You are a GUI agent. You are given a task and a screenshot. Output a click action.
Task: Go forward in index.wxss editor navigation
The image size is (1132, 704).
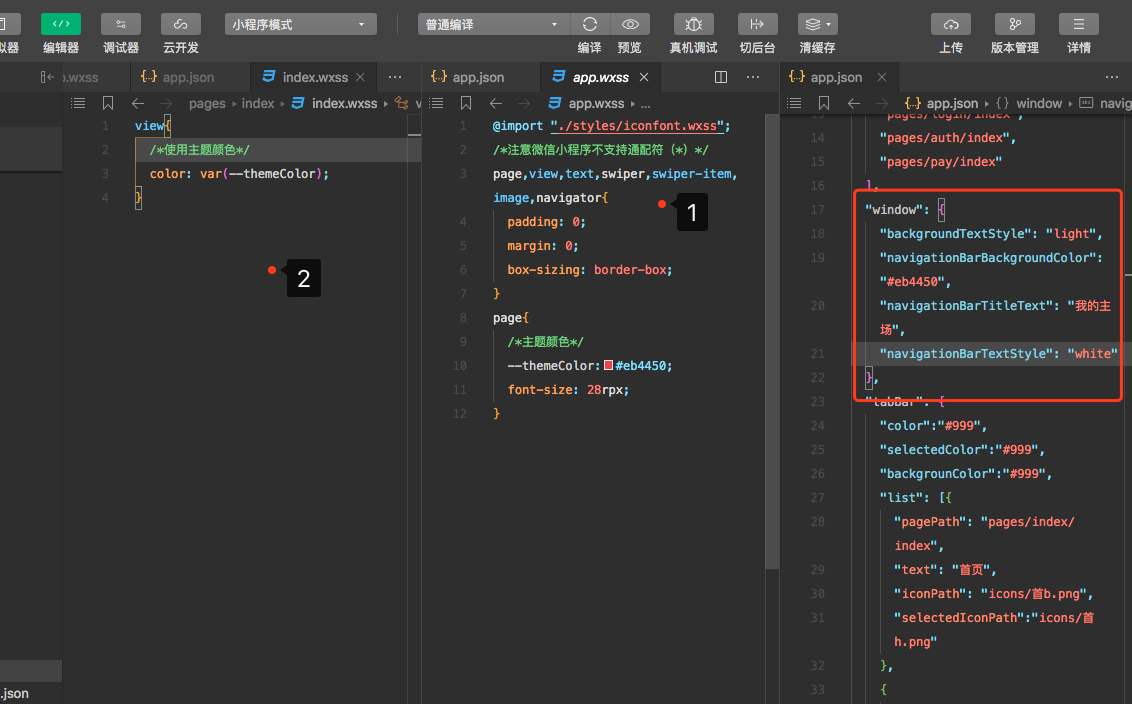tap(165, 103)
